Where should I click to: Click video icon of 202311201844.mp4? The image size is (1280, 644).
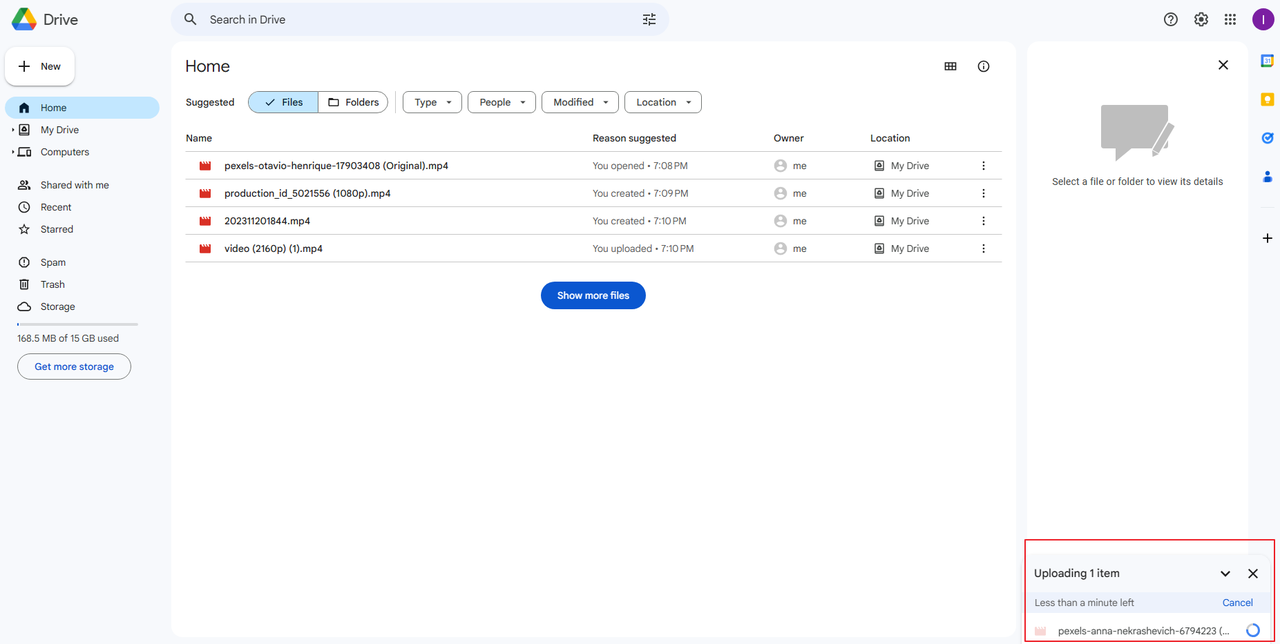click(x=205, y=221)
